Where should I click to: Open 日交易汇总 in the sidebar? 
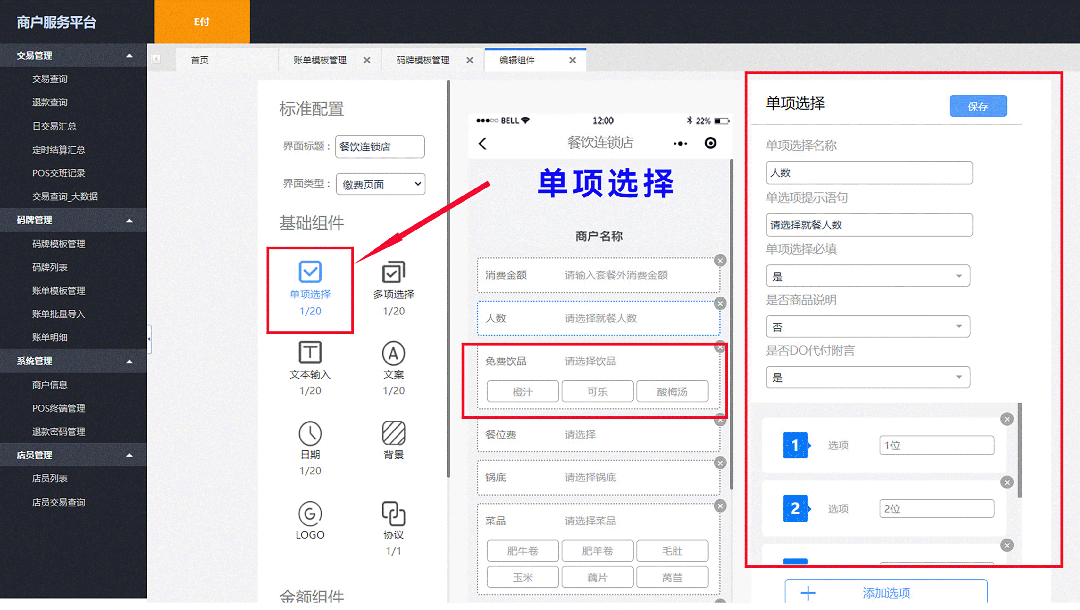click(x=54, y=126)
